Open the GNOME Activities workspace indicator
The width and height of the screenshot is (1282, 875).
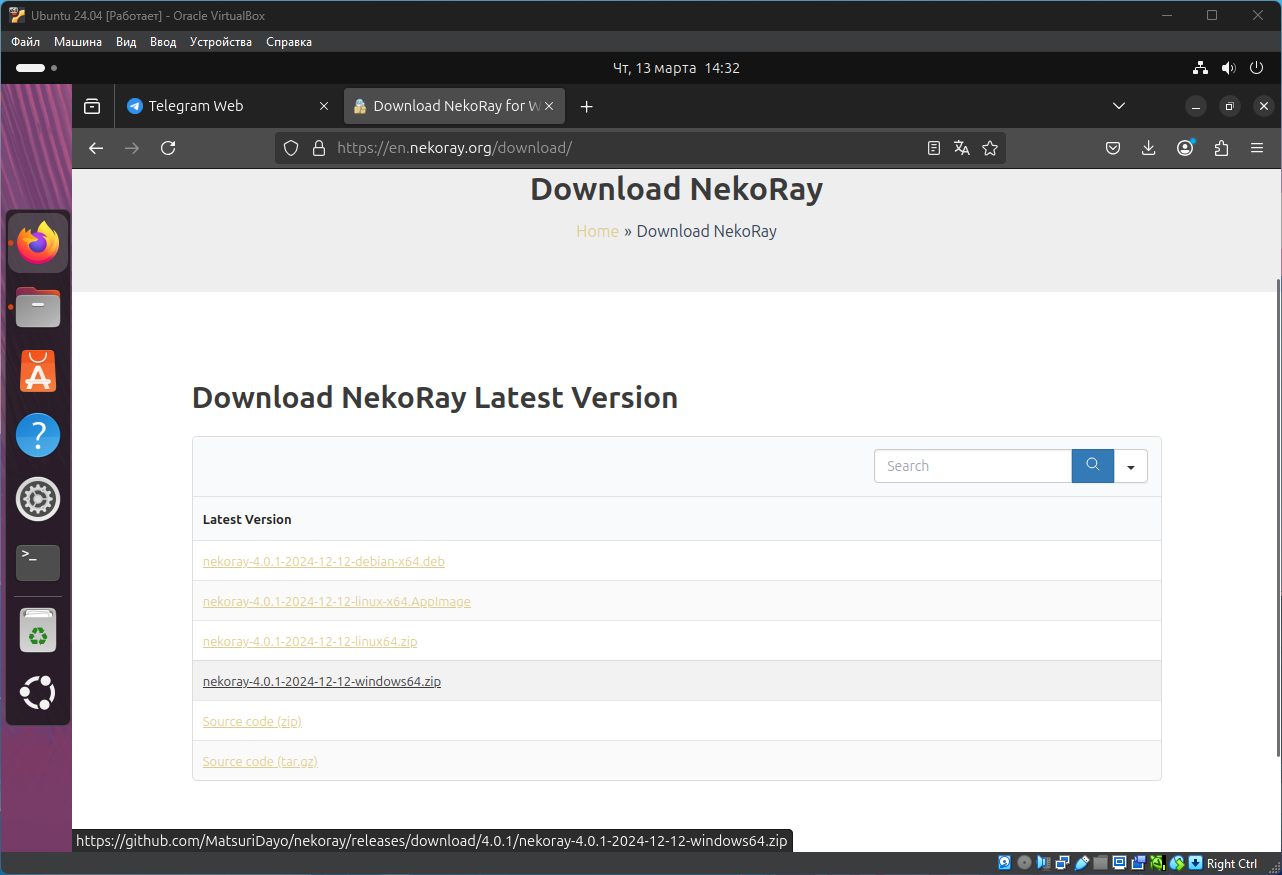point(36,68)
